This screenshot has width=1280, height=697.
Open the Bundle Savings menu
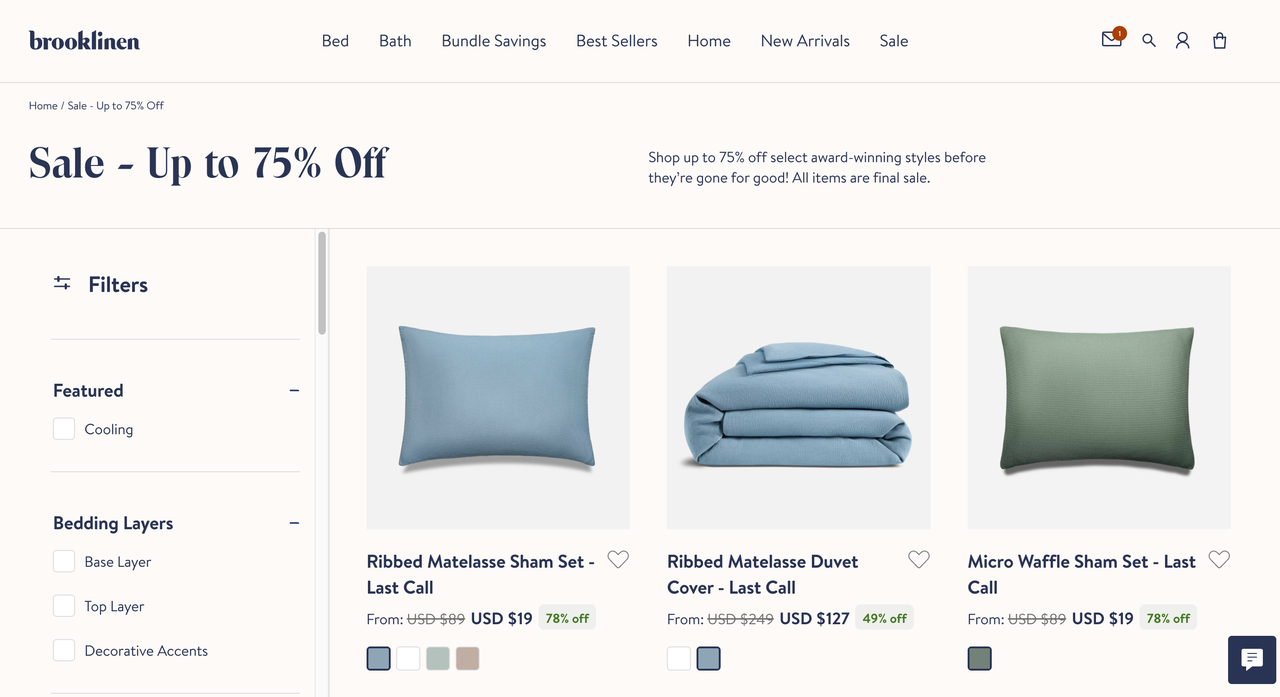(x=493, y=41)
